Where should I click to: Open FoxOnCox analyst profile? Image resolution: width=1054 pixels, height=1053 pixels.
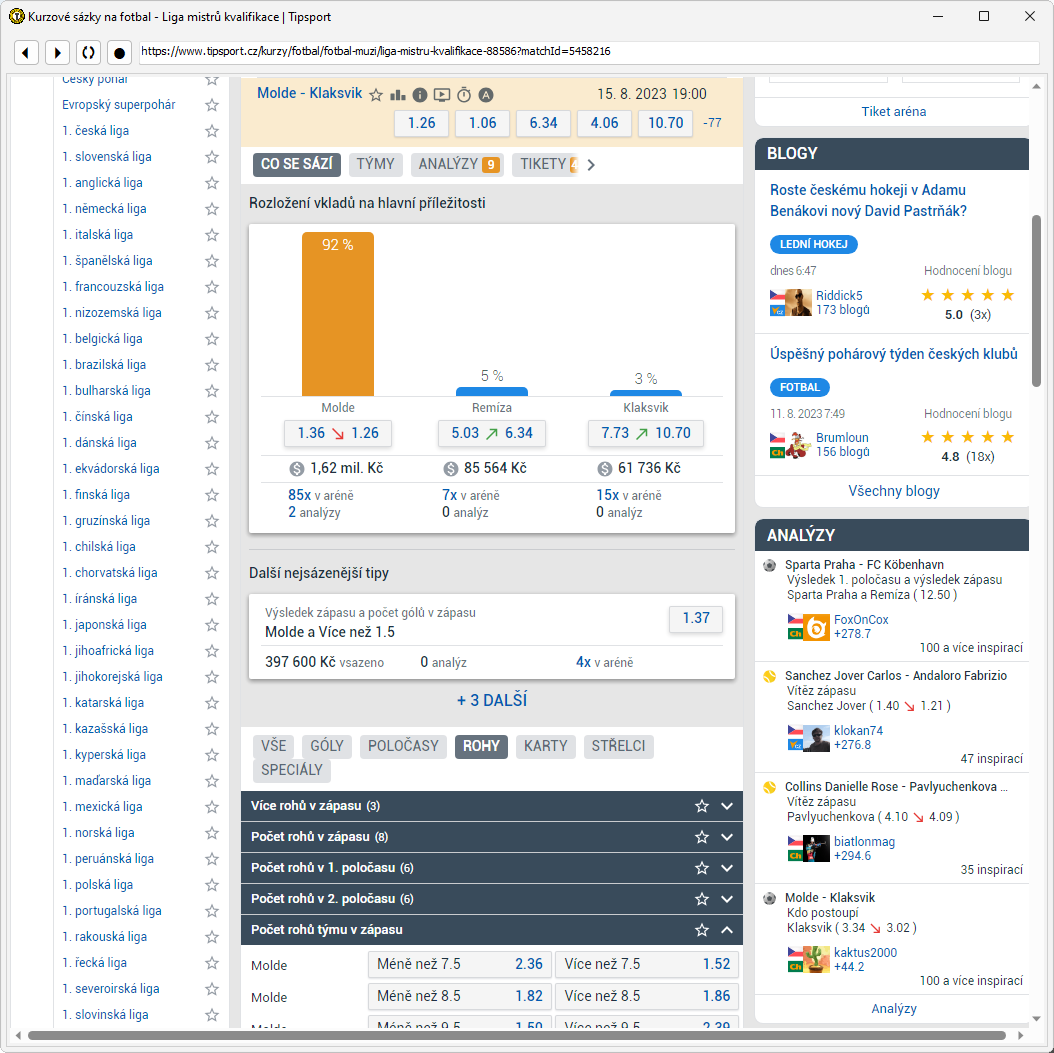(860, 620)
